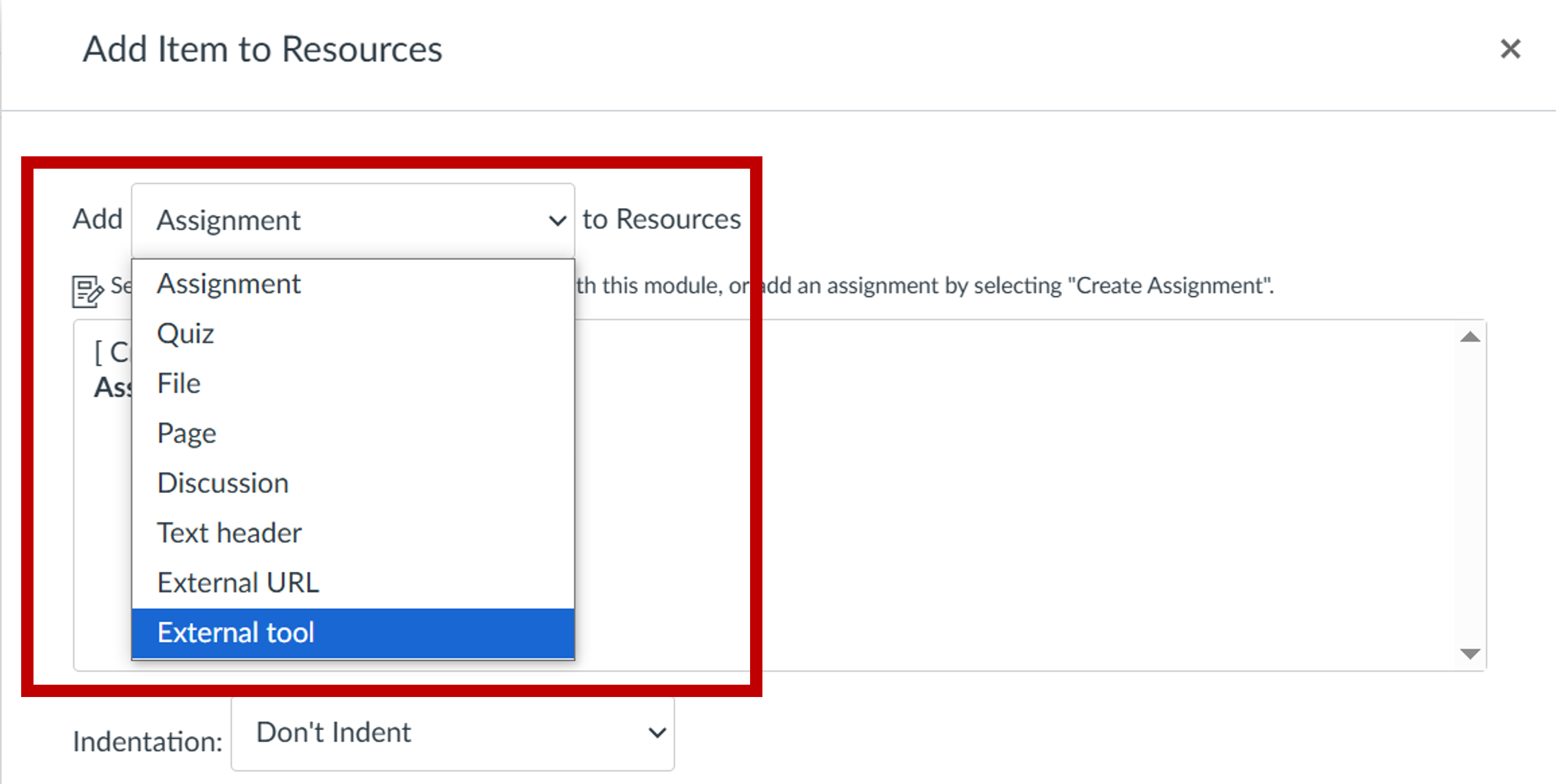The height and width of the screenshot is (784, 1556).
Task: Click the item type dropdown chevron
Action: pos(557,220)
